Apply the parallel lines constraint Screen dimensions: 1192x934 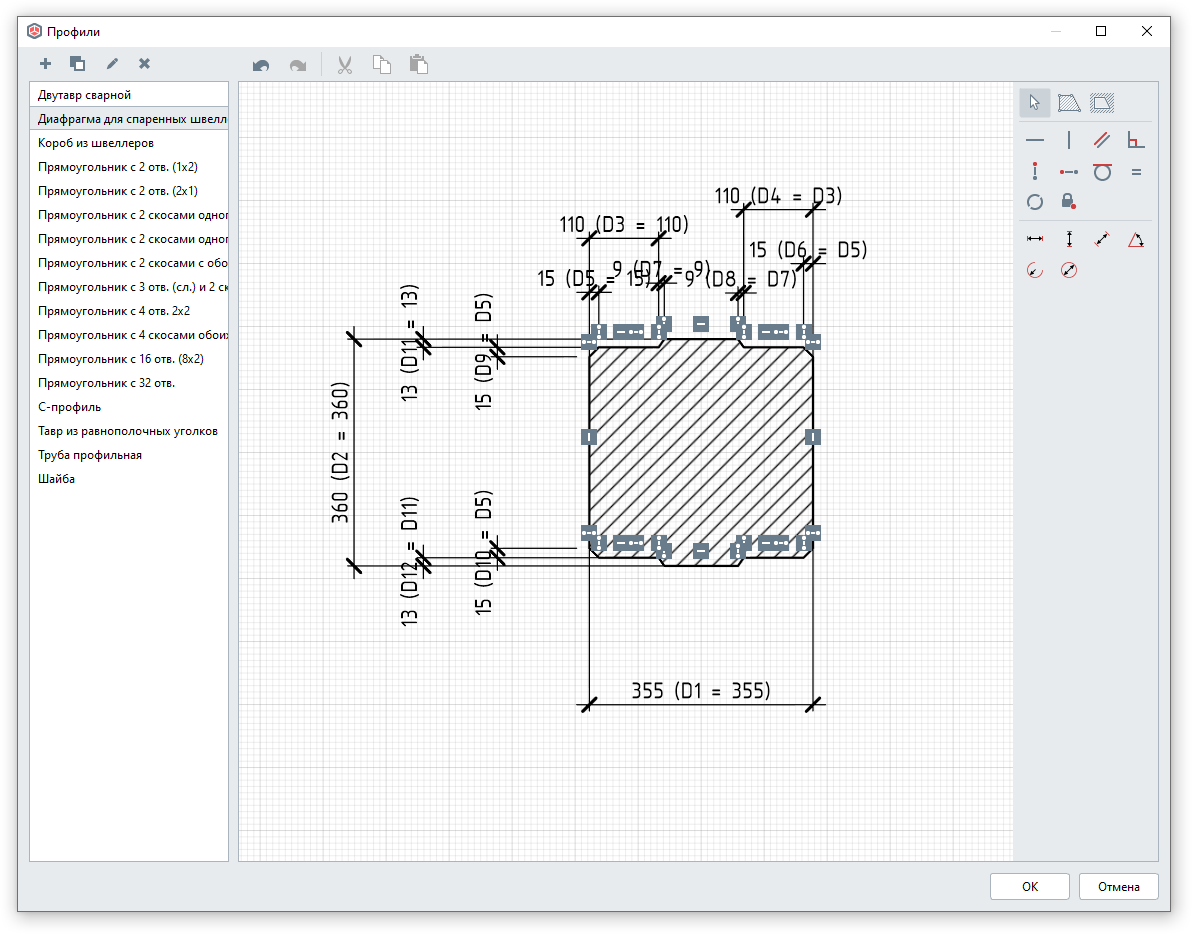(x=1102, y=141)
